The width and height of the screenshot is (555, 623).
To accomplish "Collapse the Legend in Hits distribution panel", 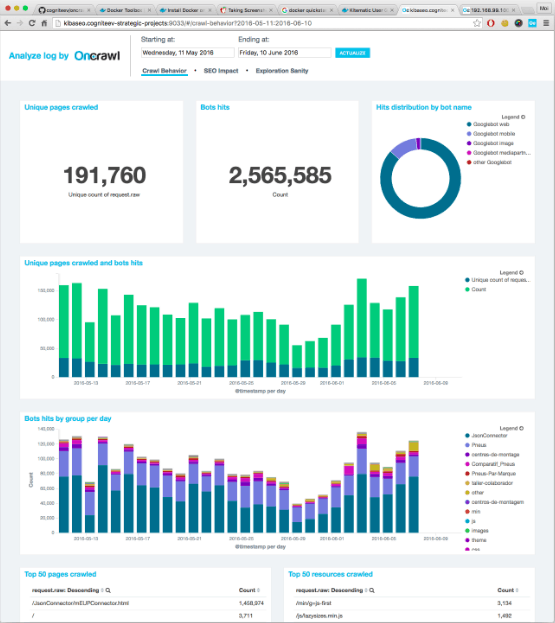I will pyautogui.click(x=513, y=117).
